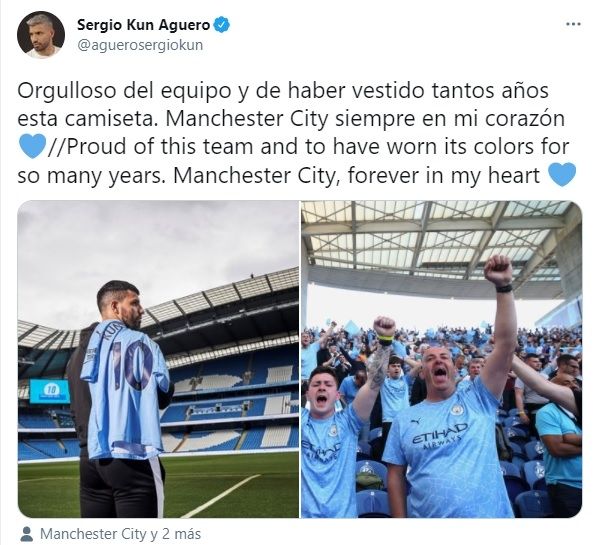Viewport: 599px width, 545px height.
Task: Click the tagged-people person icon below photos
Action: 26,534
